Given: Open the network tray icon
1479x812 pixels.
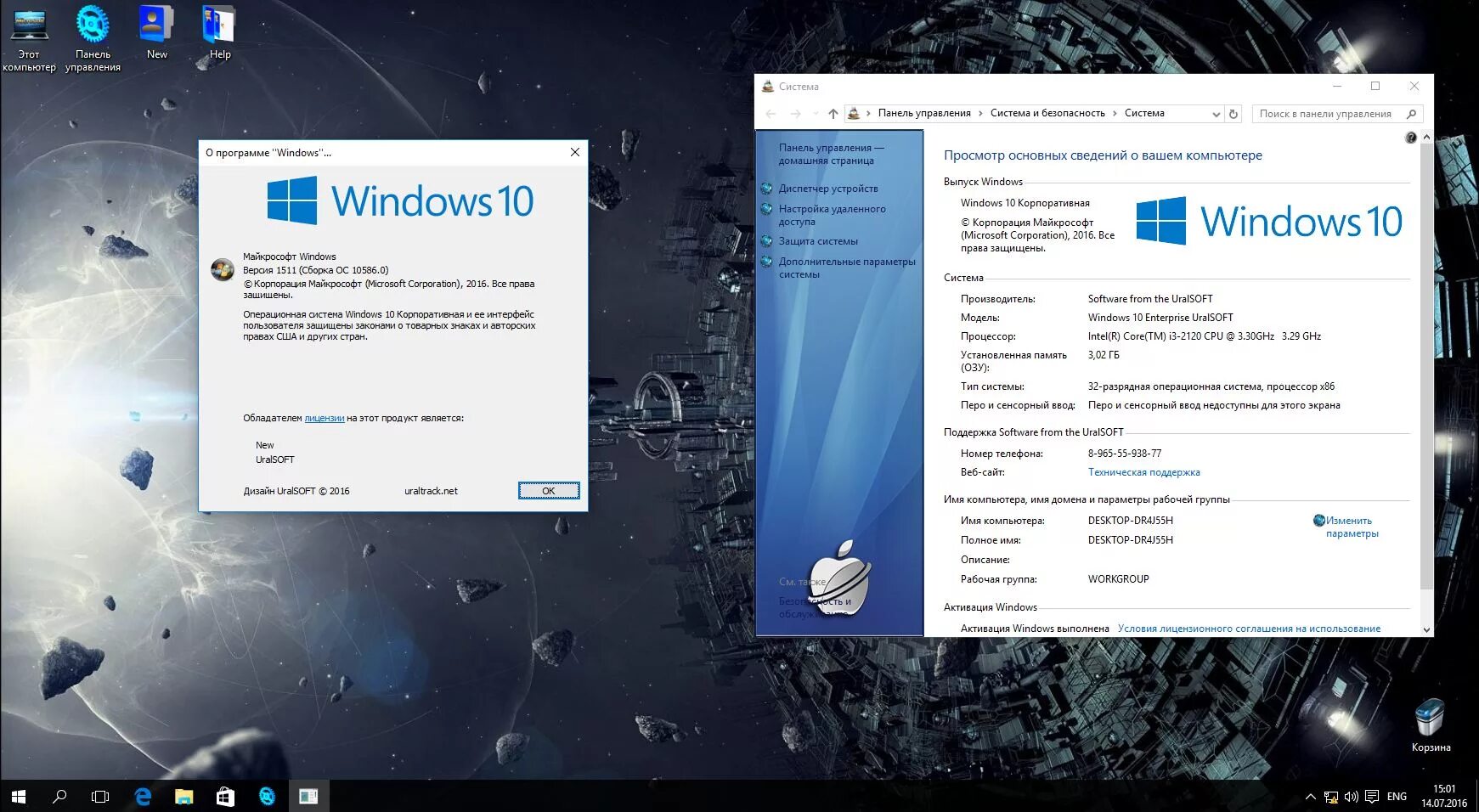Looking at the screenshot, I should (1331, 797).
